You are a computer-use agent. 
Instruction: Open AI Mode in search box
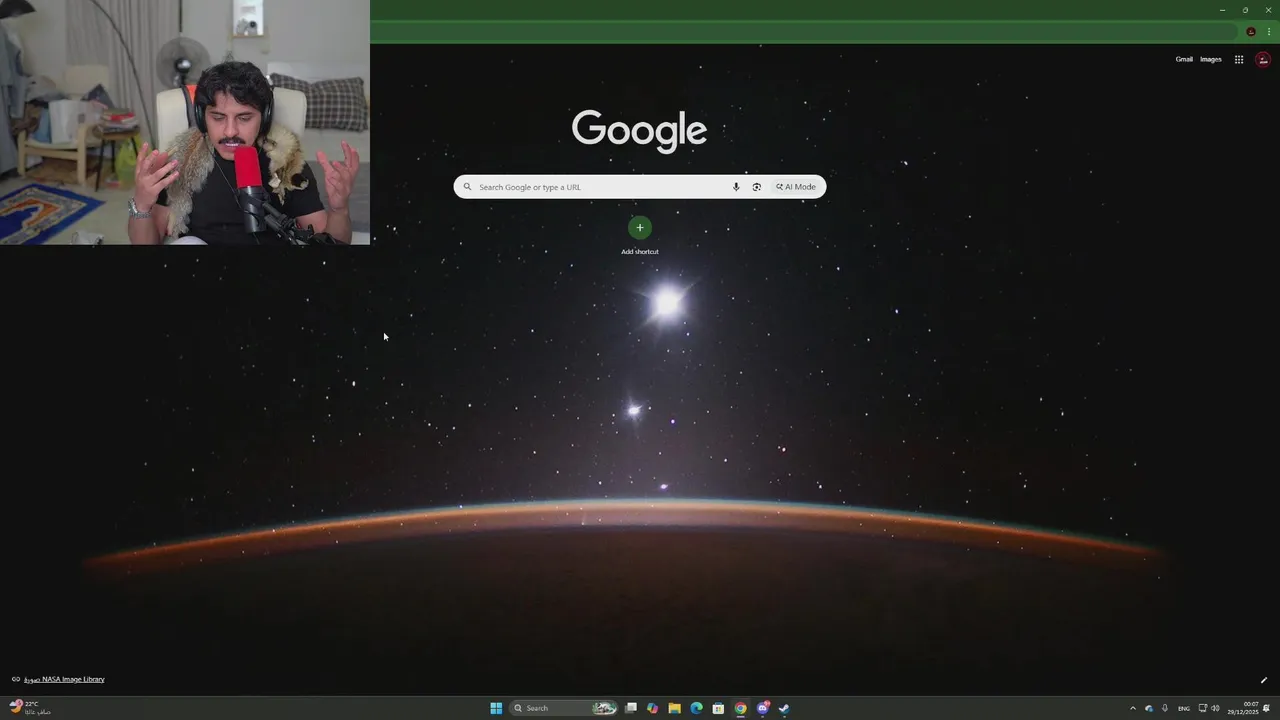796,187
